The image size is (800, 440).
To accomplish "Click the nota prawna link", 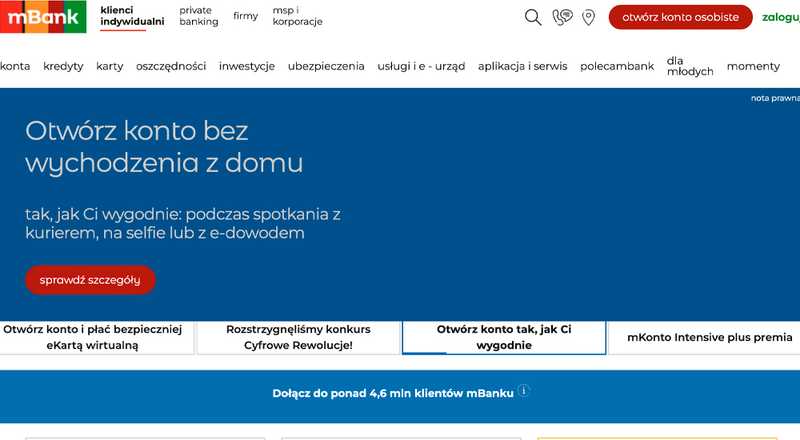I will 775,98.
